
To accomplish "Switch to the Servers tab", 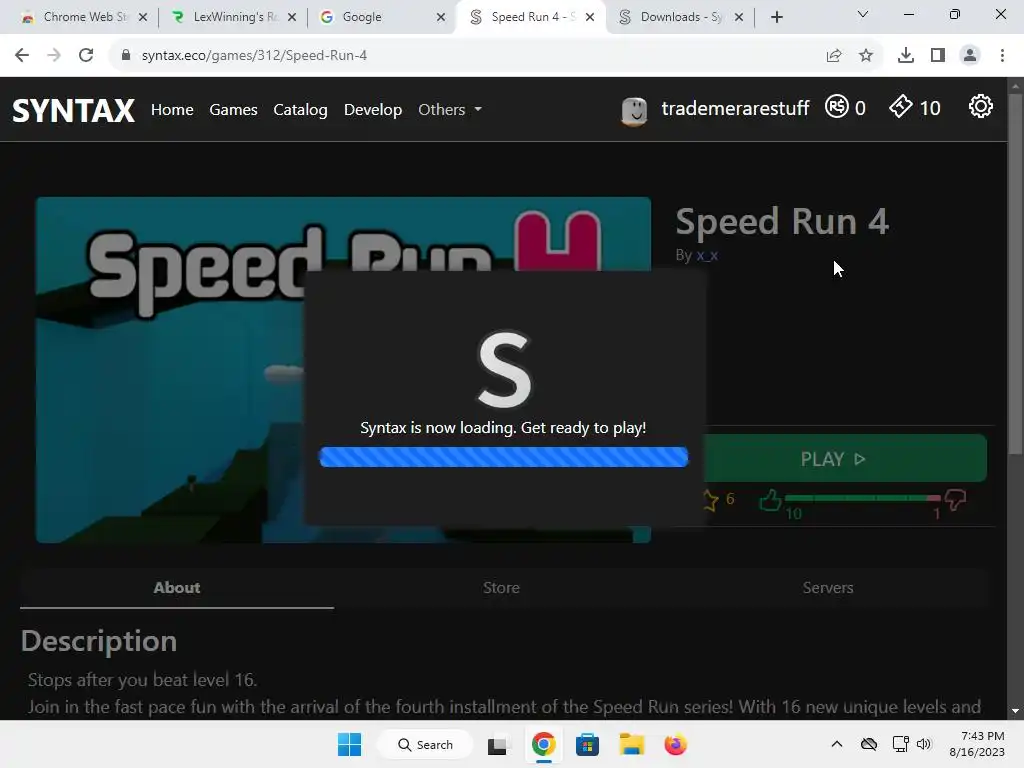I will tap(827, 588).
